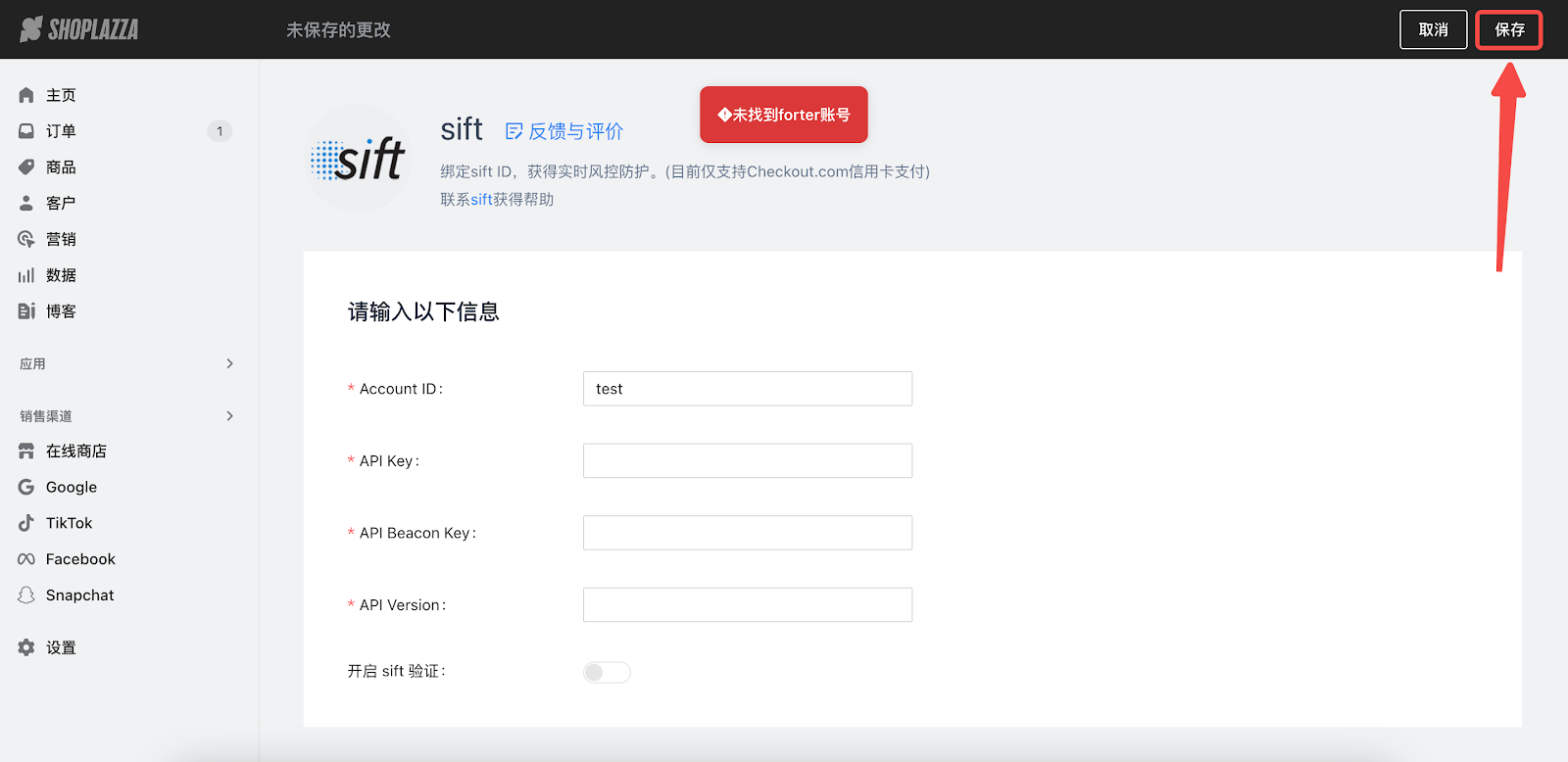Click the orders count badge 1
1568x762 pixels.
[x=220, y=131]
